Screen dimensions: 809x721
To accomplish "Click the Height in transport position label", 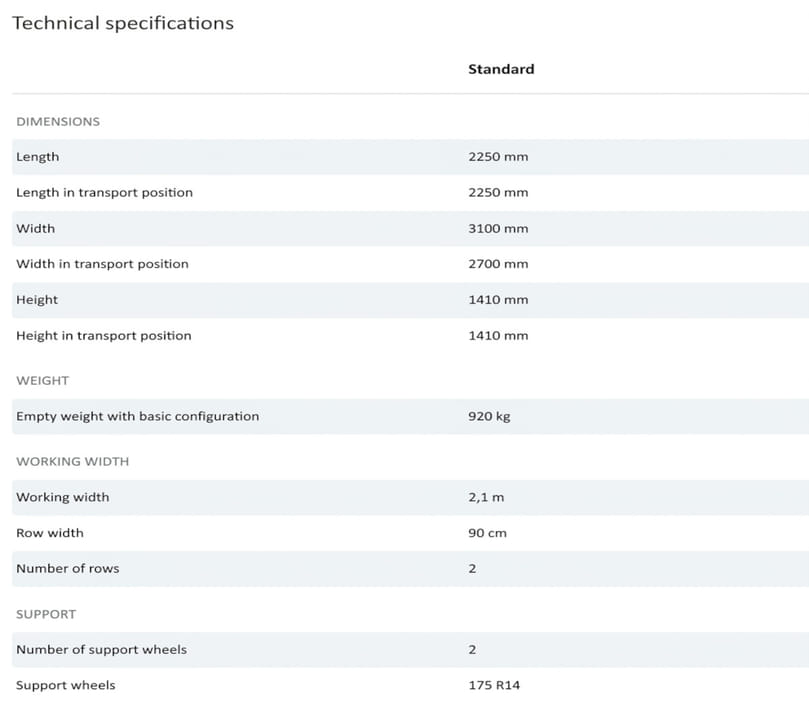I will click(x=103, y=336).
